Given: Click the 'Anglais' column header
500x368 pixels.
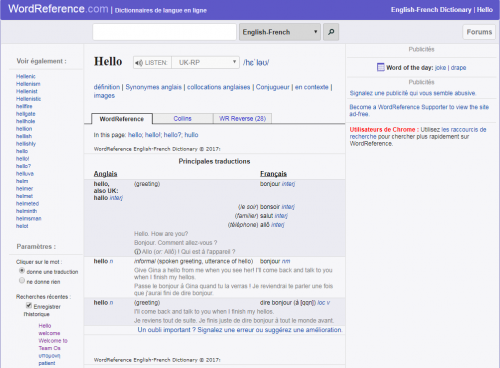Looking at the screenshot, I should click(x=105, y=174).
